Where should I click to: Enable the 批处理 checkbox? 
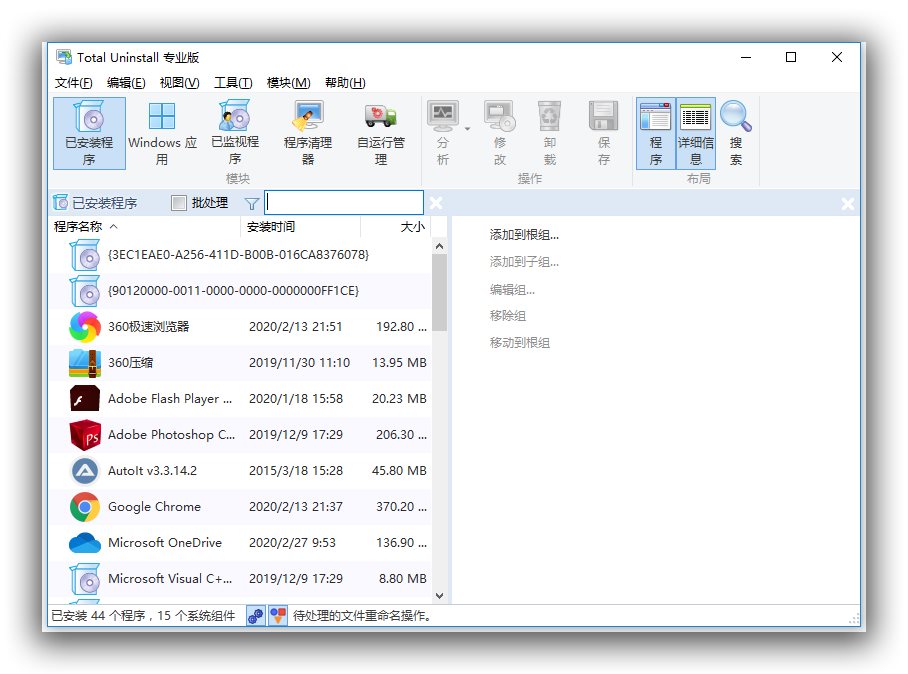pyautogui.click(x=179, y=203)
